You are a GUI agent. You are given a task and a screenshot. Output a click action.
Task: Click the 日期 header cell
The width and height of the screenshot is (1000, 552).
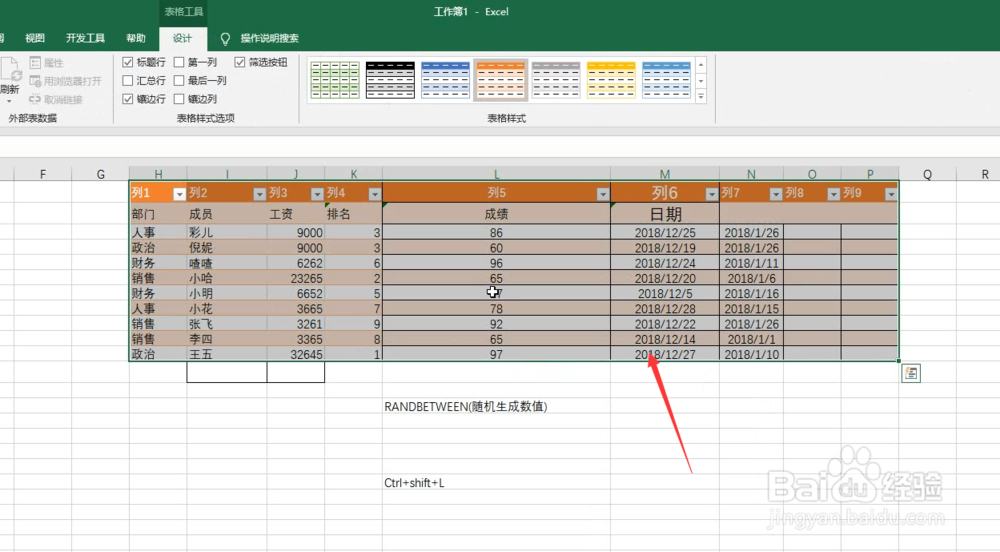pos(665,214)
